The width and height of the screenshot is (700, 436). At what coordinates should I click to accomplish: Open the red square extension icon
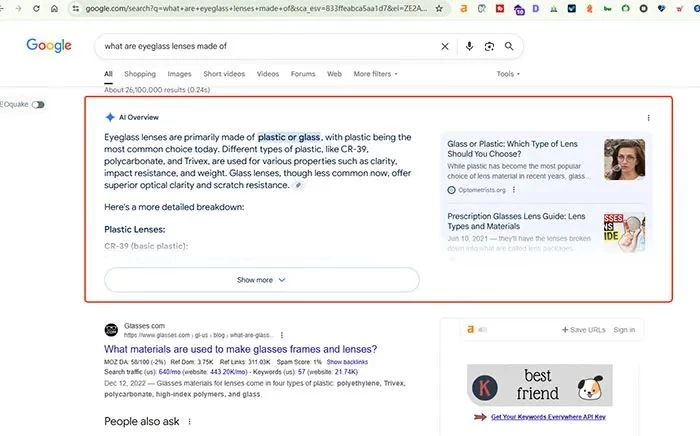click(500, 8)
